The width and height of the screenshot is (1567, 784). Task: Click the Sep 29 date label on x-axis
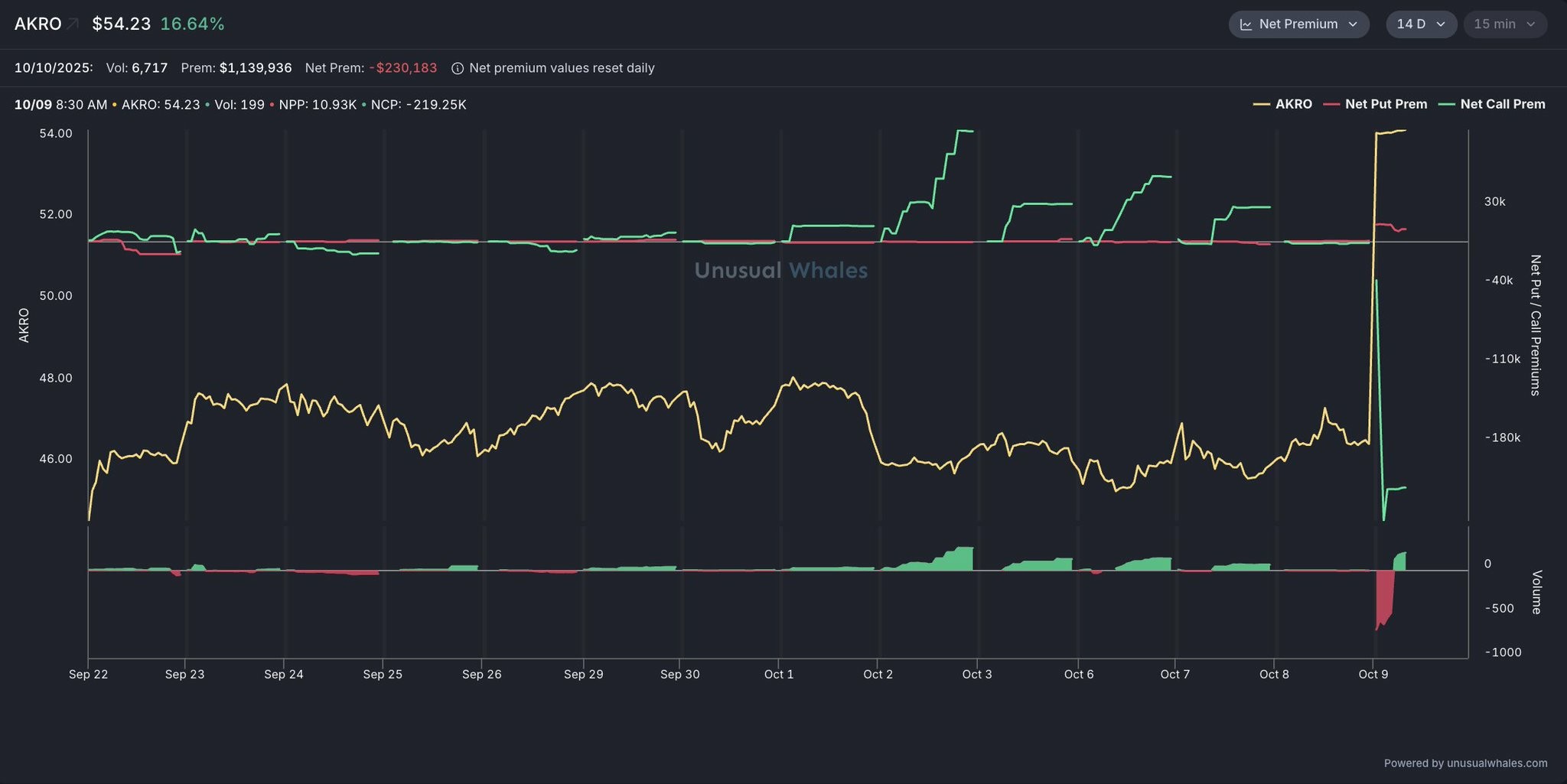(583, 674)
